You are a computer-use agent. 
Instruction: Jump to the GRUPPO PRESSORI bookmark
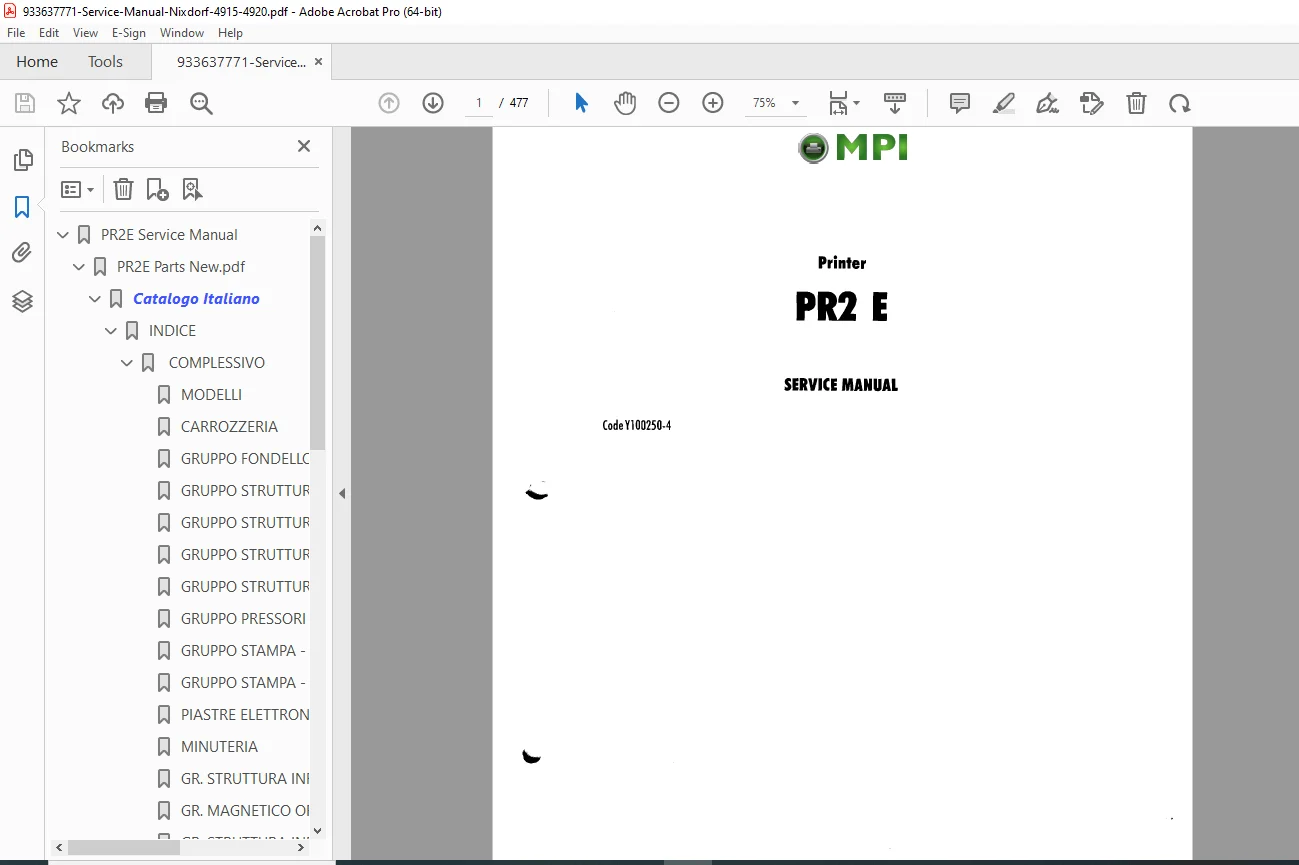click(243, 619)
